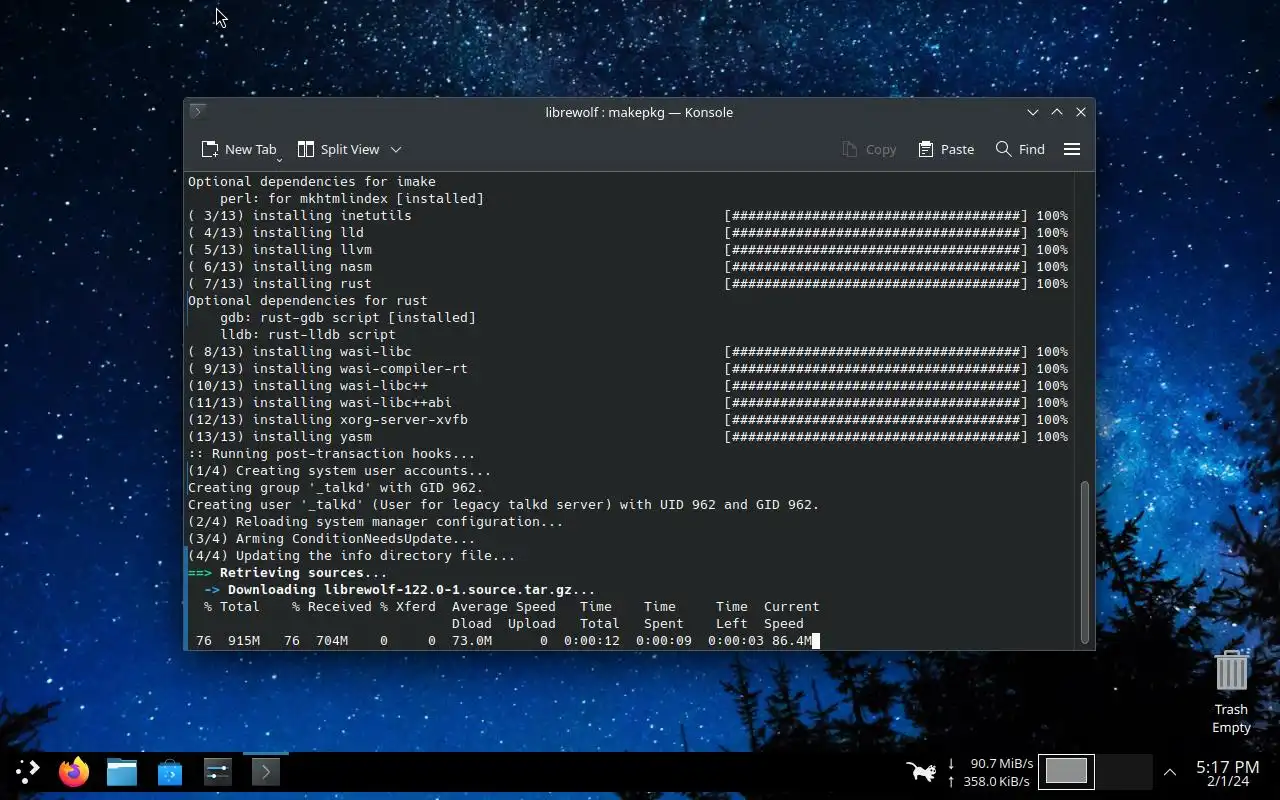The height and width of the screenshot is (800, 1280).
Task: Click the Konsole window icon in title bar
Action: tap(197, 112)
